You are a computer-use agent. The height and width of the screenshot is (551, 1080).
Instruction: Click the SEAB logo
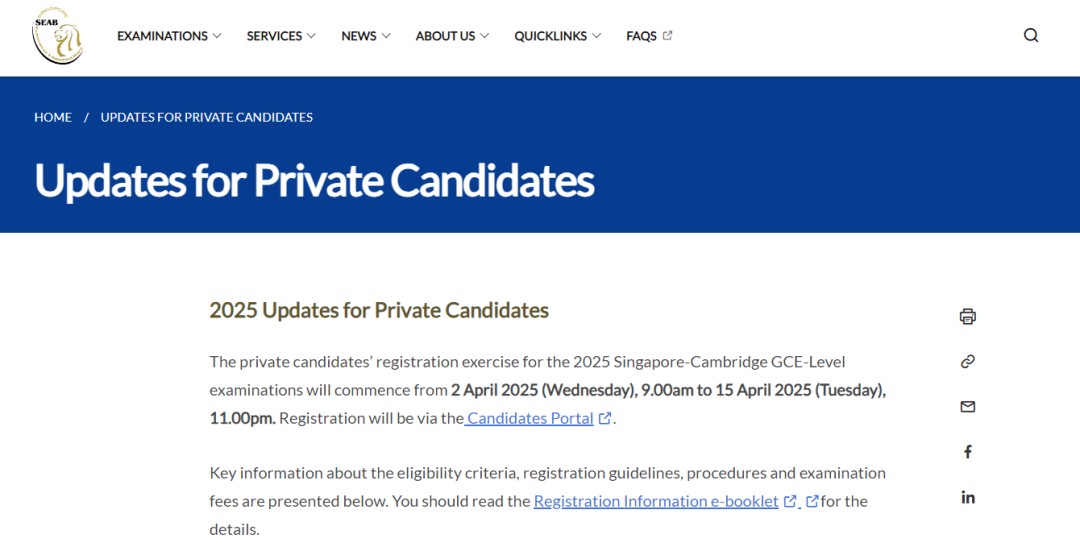[57, 36]
